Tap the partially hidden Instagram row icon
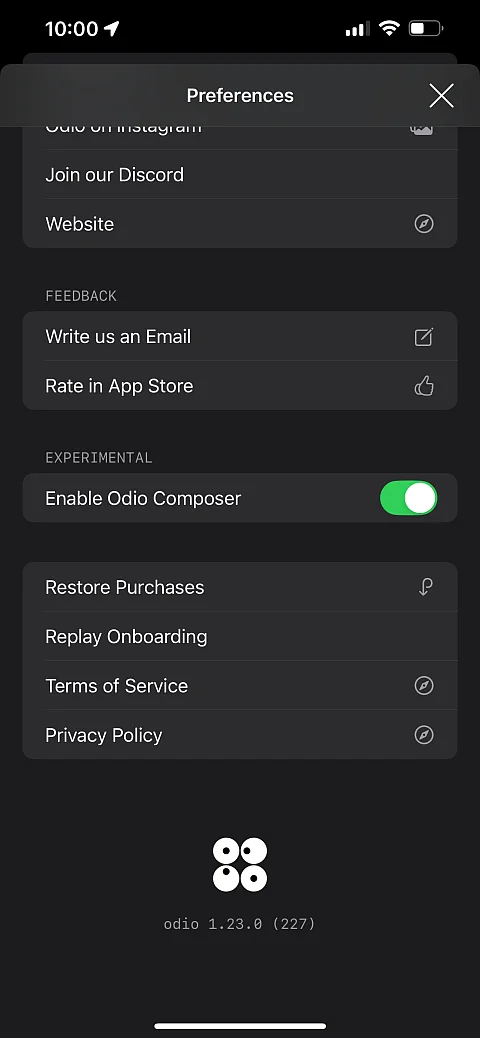 (422, 128)
